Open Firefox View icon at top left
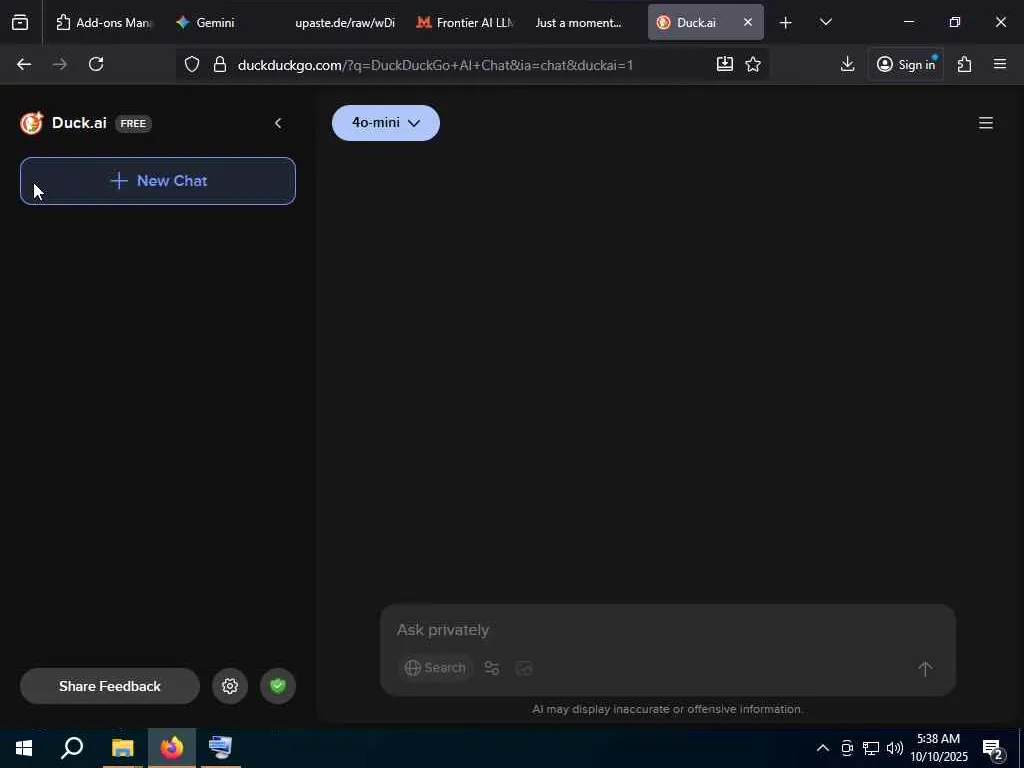Screen dimensions: 1024x768 [x=20, y=23]
